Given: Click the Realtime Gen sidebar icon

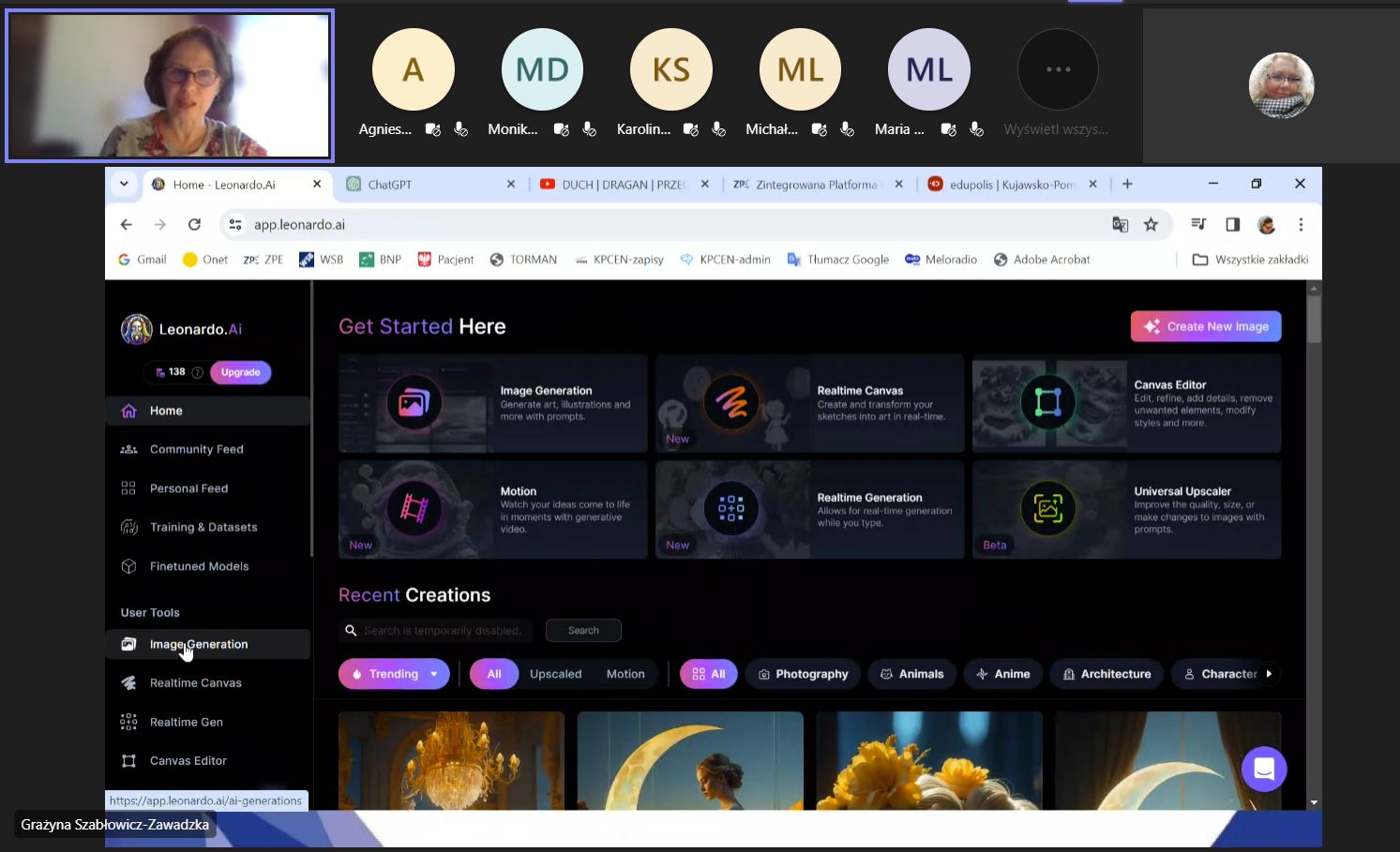Looking at the screenshot, I should pos(128,722).
